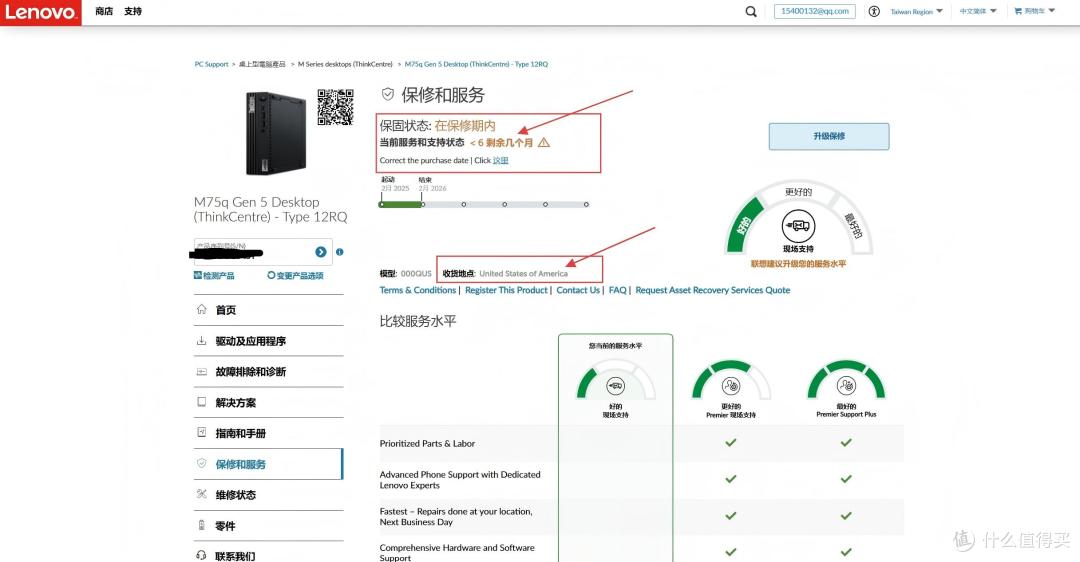1080x562 pixels.
Task: Click the QR code image
Action: click(335, 107)
